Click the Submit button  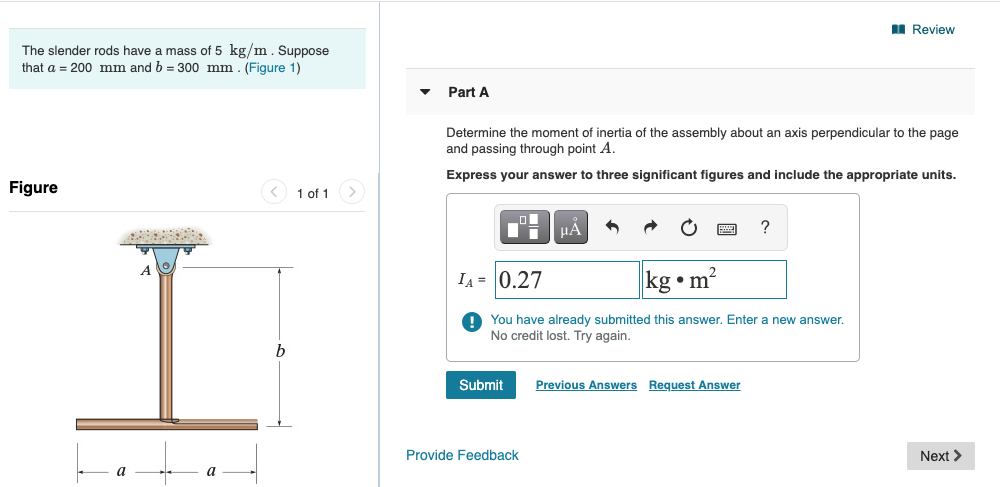click(x=481, y=385)
